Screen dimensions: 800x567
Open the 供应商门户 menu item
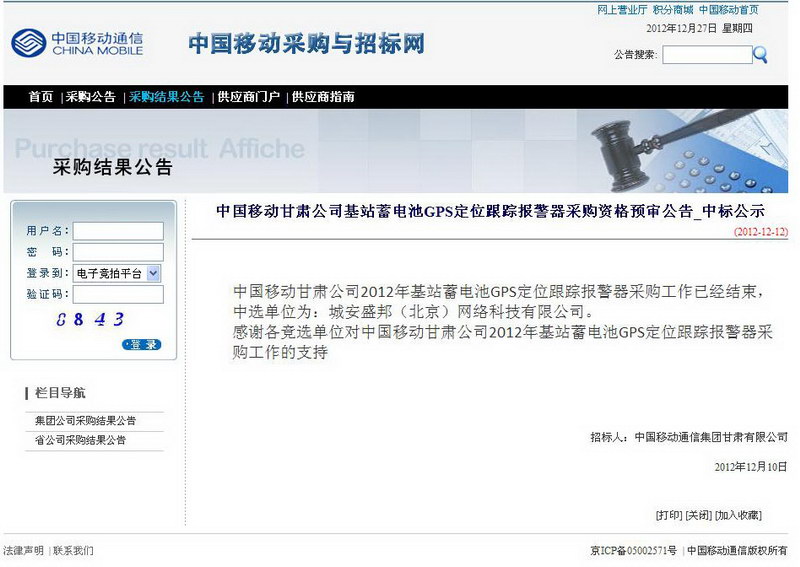click(x=248, y=96)
